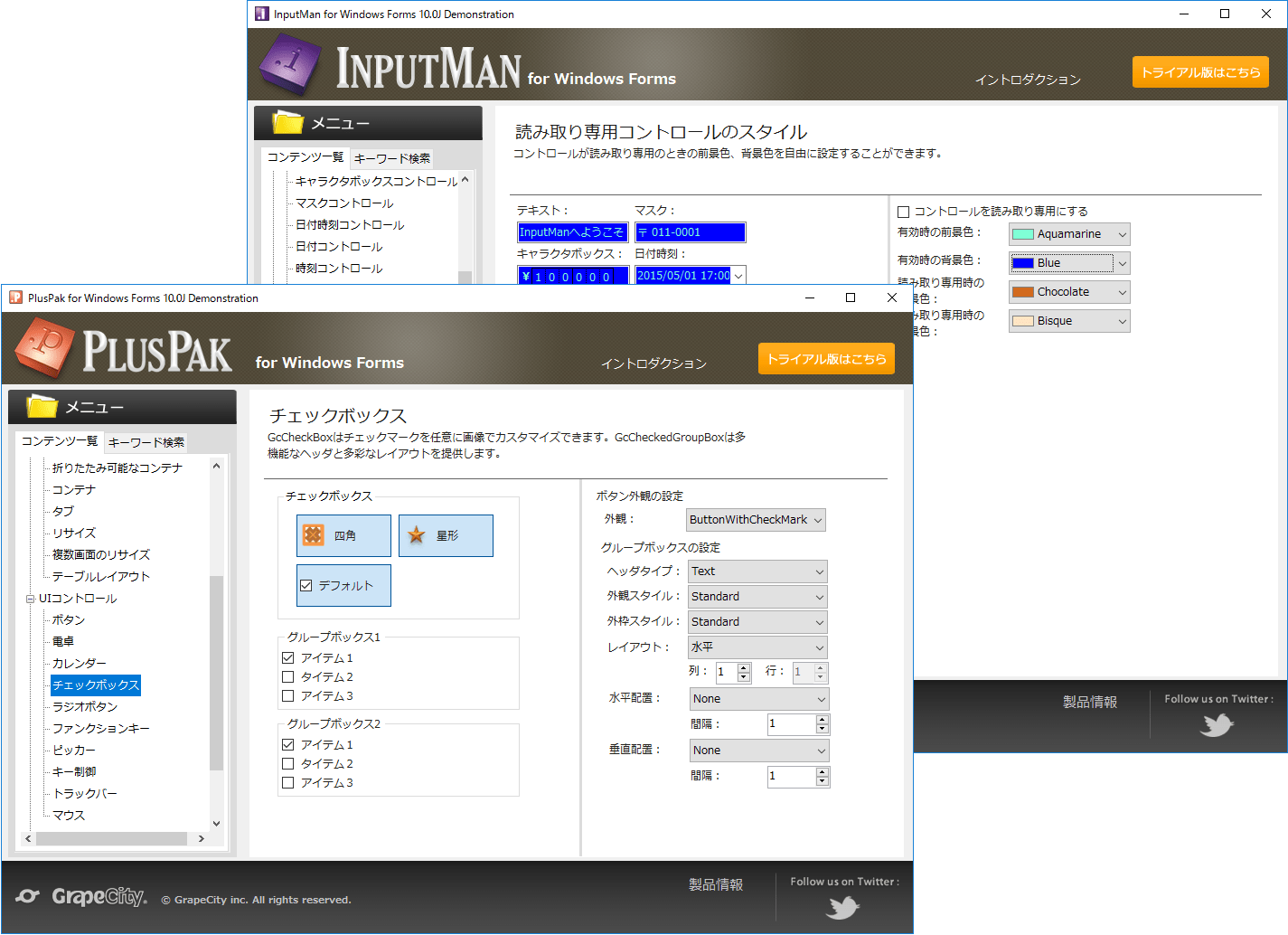
Task: Click the Twitter bird icon in PlusPak footer
Action: (842, 907)
